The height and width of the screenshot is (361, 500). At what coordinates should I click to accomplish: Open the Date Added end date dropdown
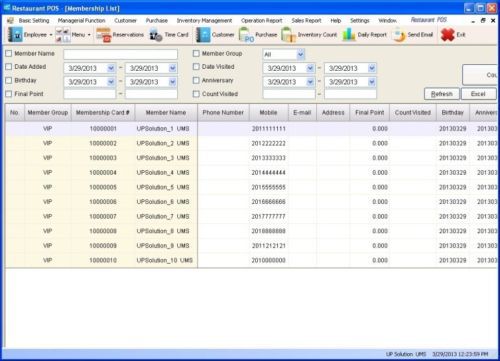pyautogui.click(x=173, y=68)
